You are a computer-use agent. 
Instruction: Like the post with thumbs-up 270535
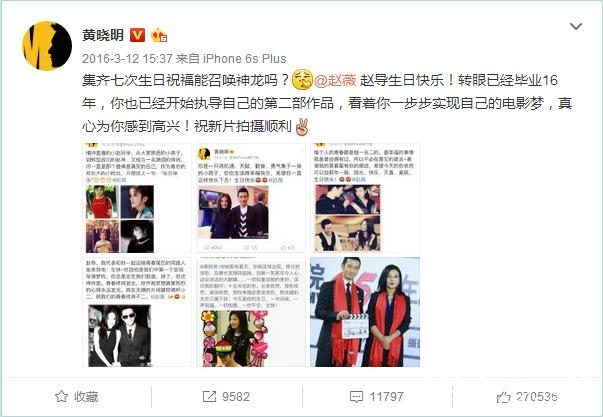[x=503, y=397]
